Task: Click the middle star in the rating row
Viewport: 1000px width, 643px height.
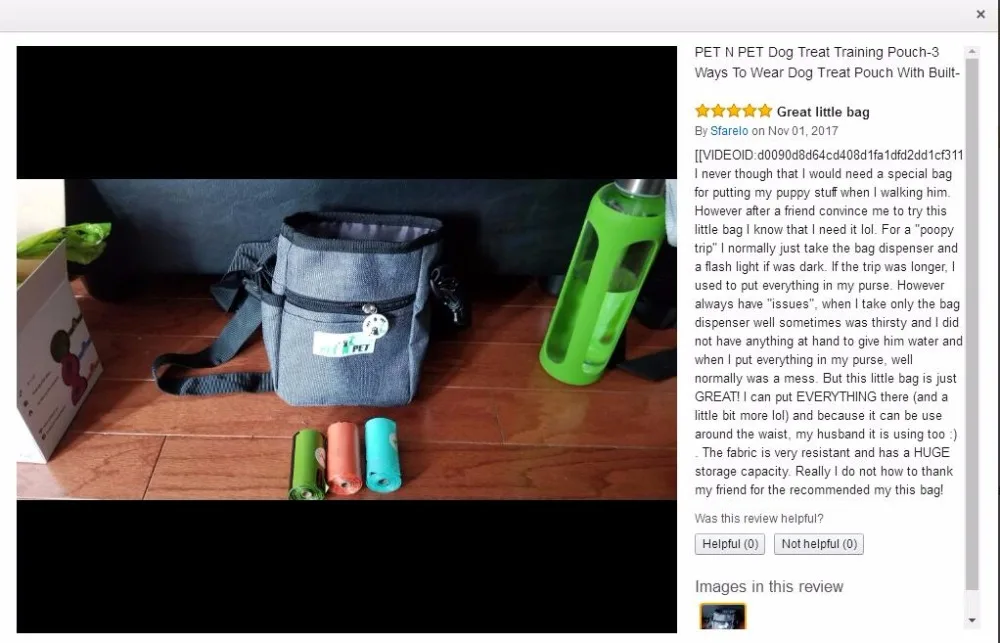Action: pyautogui.click(x=733, y=111)
